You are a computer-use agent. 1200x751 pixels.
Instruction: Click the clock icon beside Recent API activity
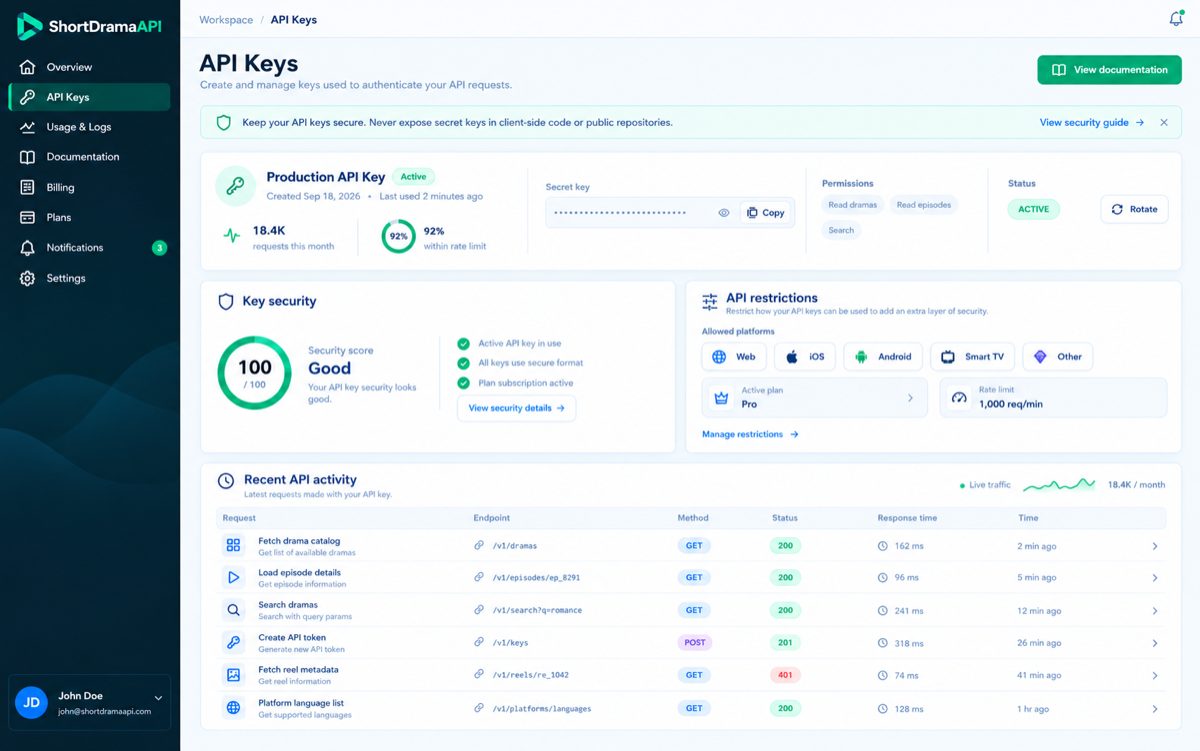coord(227,481)
